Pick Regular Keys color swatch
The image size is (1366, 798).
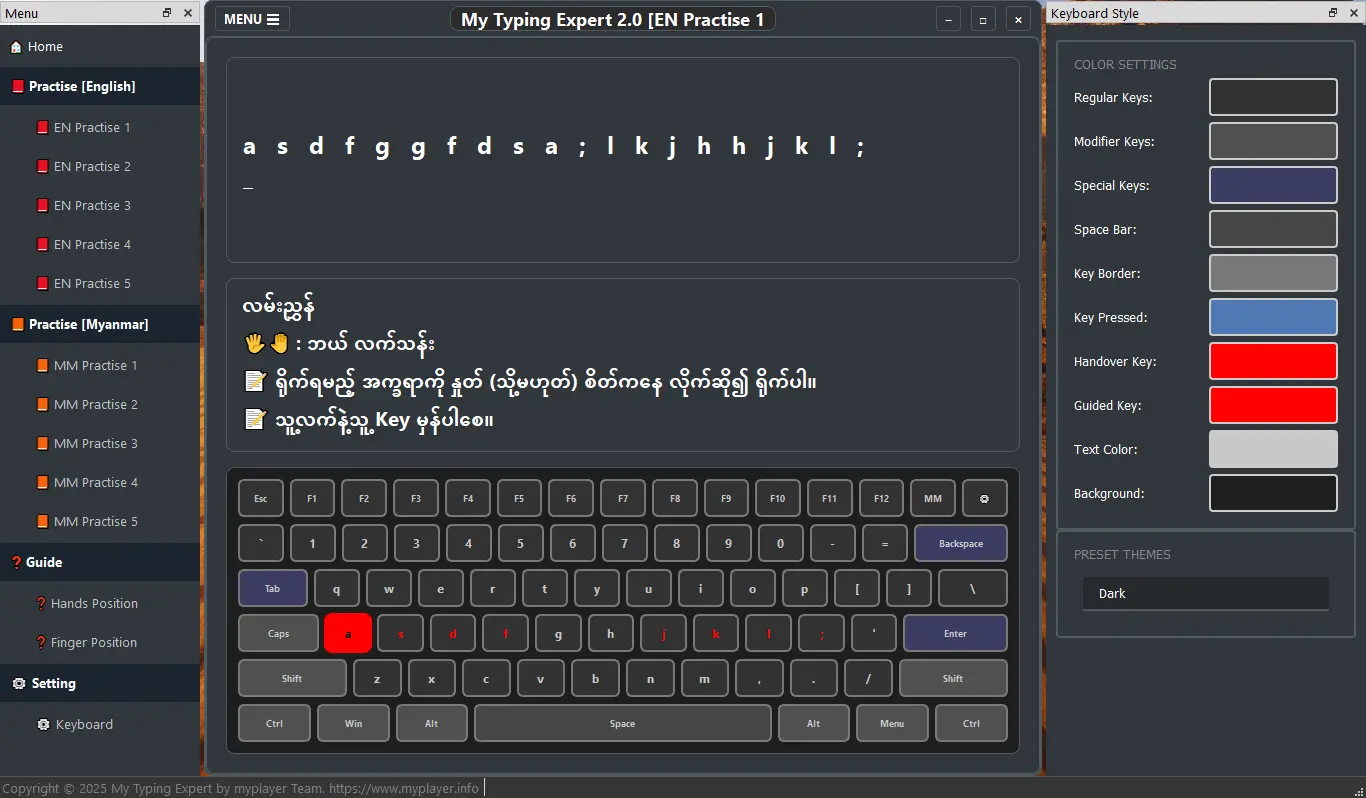[1273, 98]
